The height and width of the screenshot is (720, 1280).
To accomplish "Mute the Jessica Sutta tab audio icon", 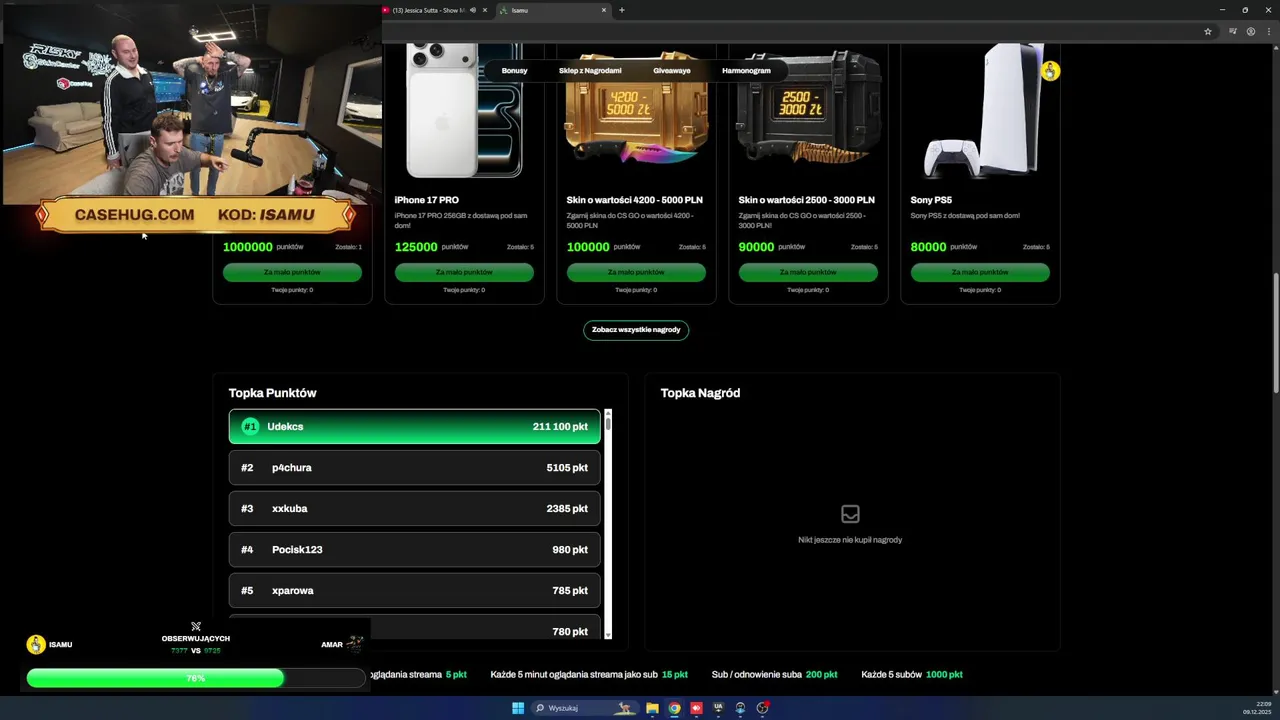I will (x=473, y=10).
